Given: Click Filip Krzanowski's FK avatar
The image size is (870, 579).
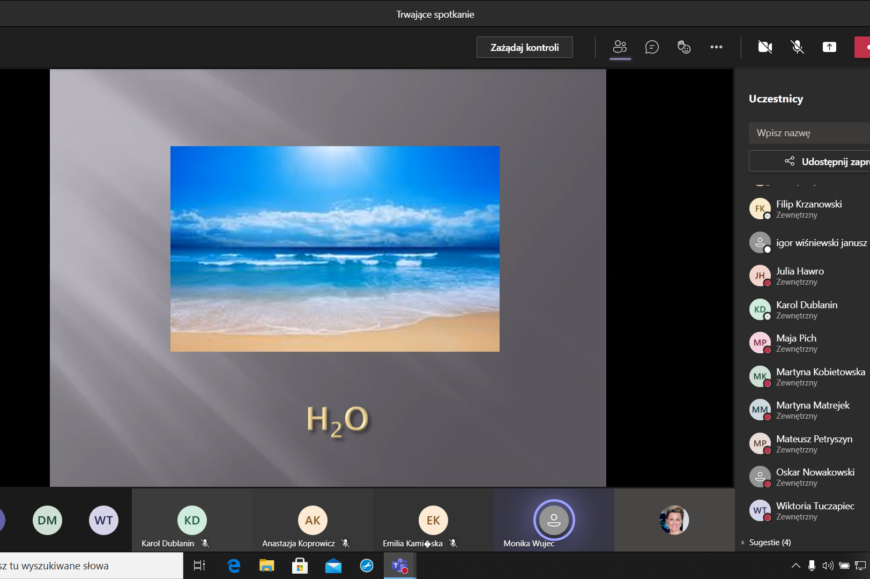Looking at the screenshot, I should tap(760, 209).
